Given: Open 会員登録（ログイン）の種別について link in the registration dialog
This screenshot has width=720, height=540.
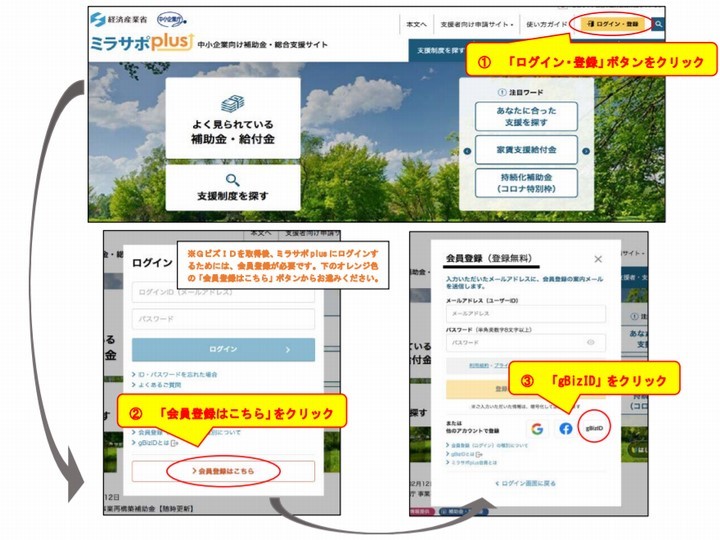Looking at the screenshot, I should tap(487, 445).
